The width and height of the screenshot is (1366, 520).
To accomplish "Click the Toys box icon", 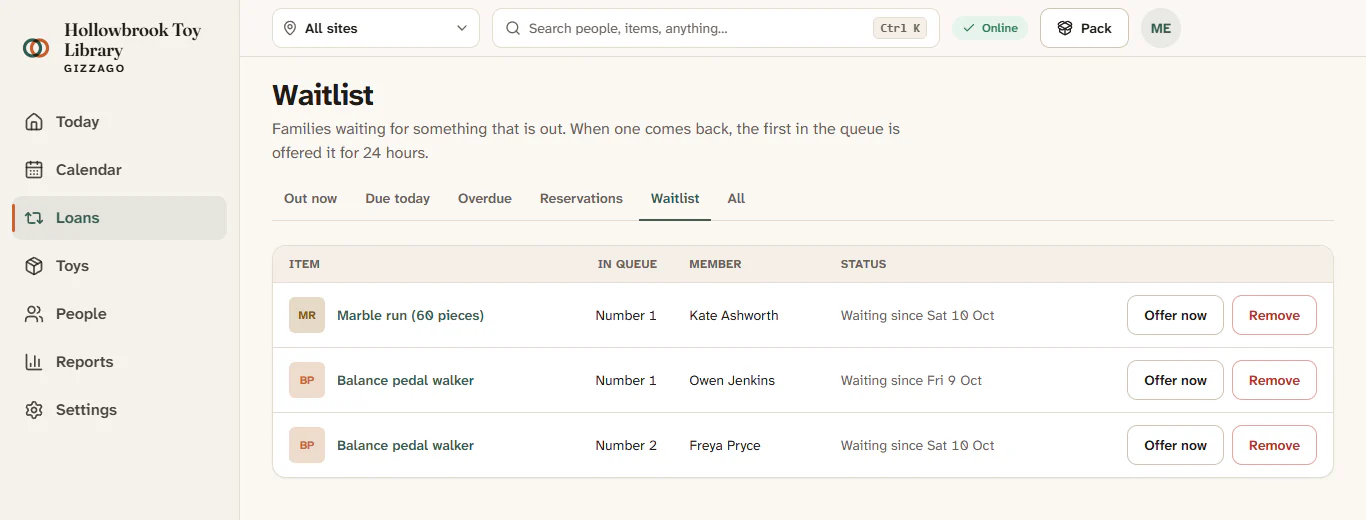I will pos(34,266).
